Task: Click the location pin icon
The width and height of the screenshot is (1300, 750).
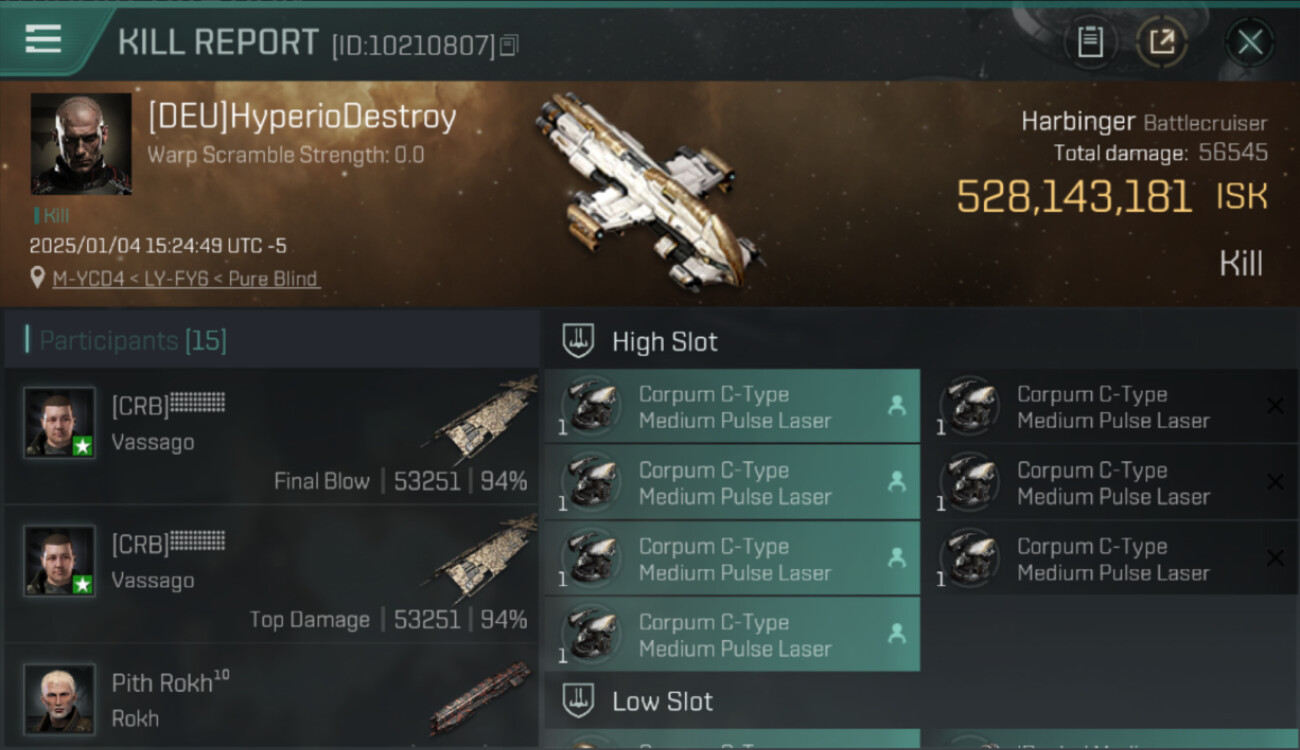Action: pos(38,279)
